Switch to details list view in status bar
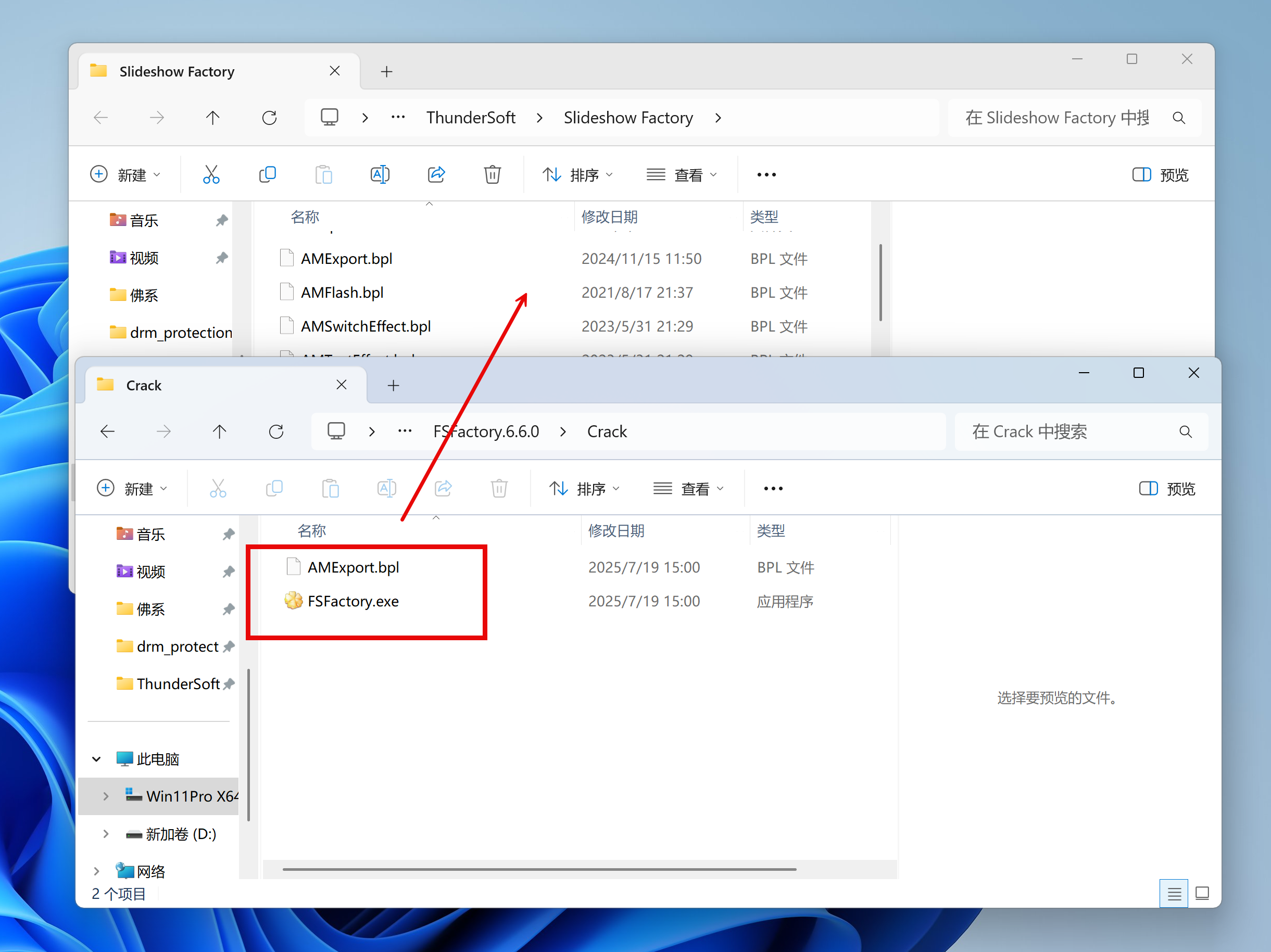 point(1174,893)
